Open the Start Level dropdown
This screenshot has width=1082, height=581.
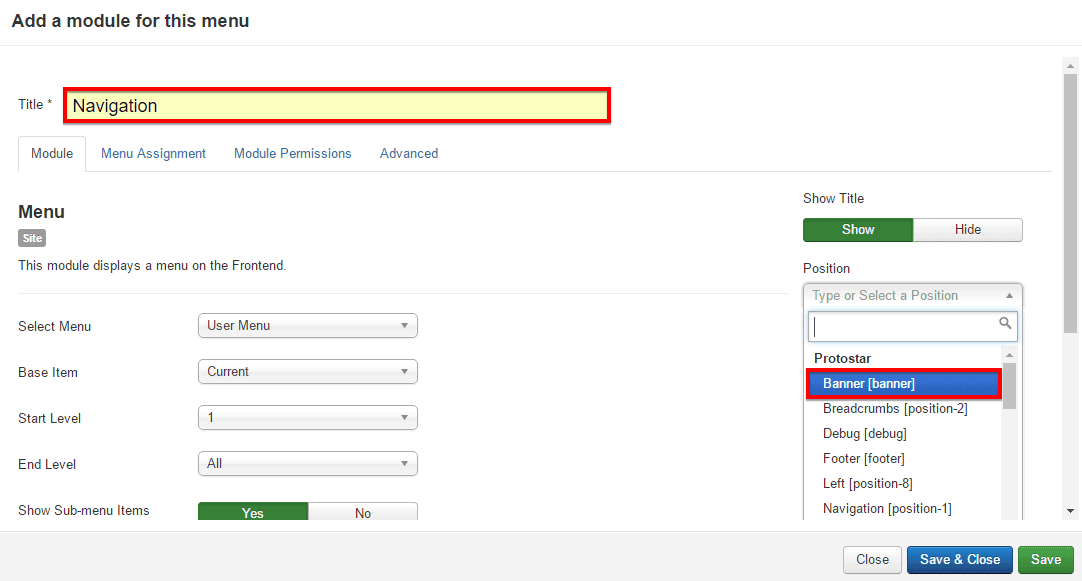[x=307, y=418]
